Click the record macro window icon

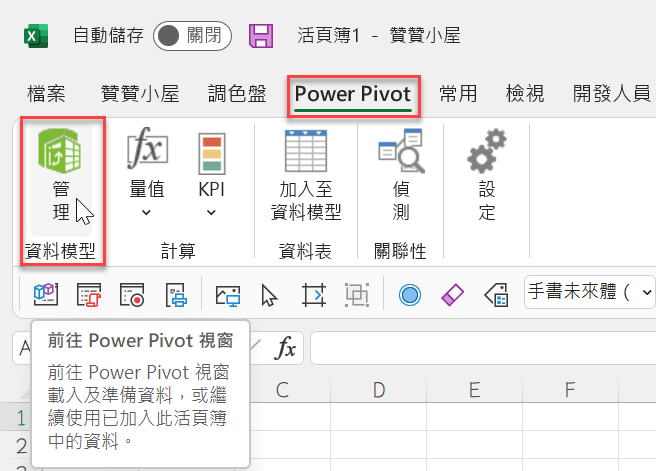132,295
